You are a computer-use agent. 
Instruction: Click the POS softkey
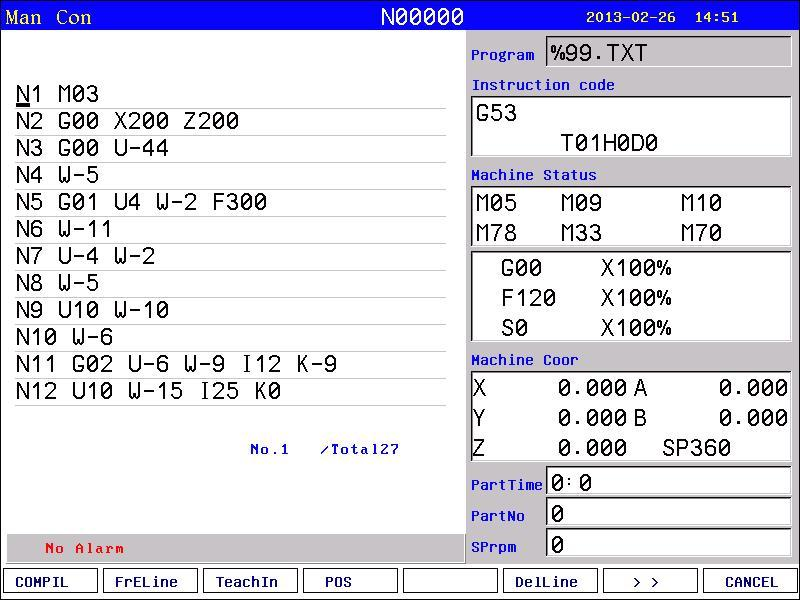pyautogui.click(x=350, y=582)
